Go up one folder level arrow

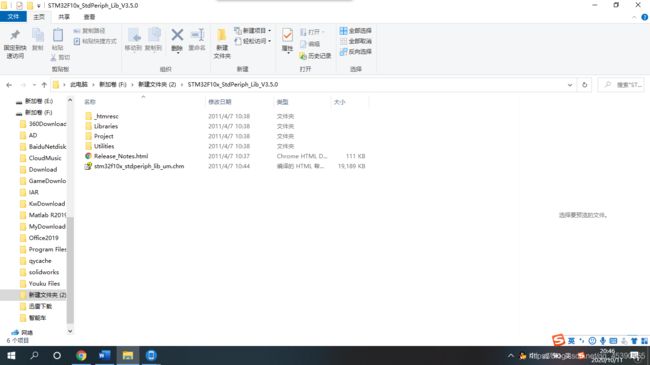44,85
